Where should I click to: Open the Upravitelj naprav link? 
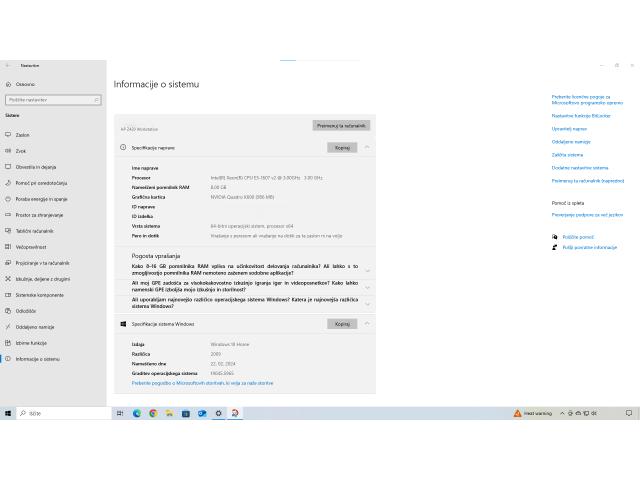click(569, 129)
